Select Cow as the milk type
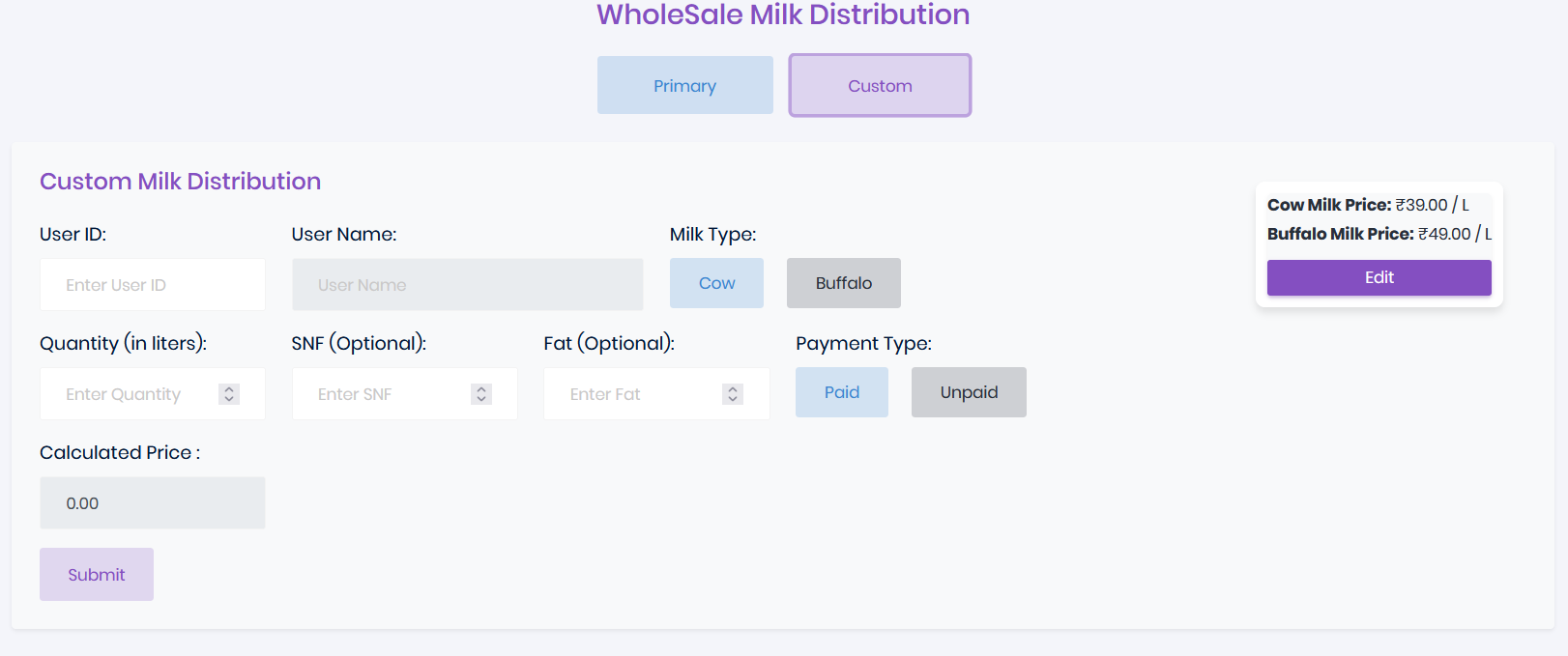 point(716,282)
